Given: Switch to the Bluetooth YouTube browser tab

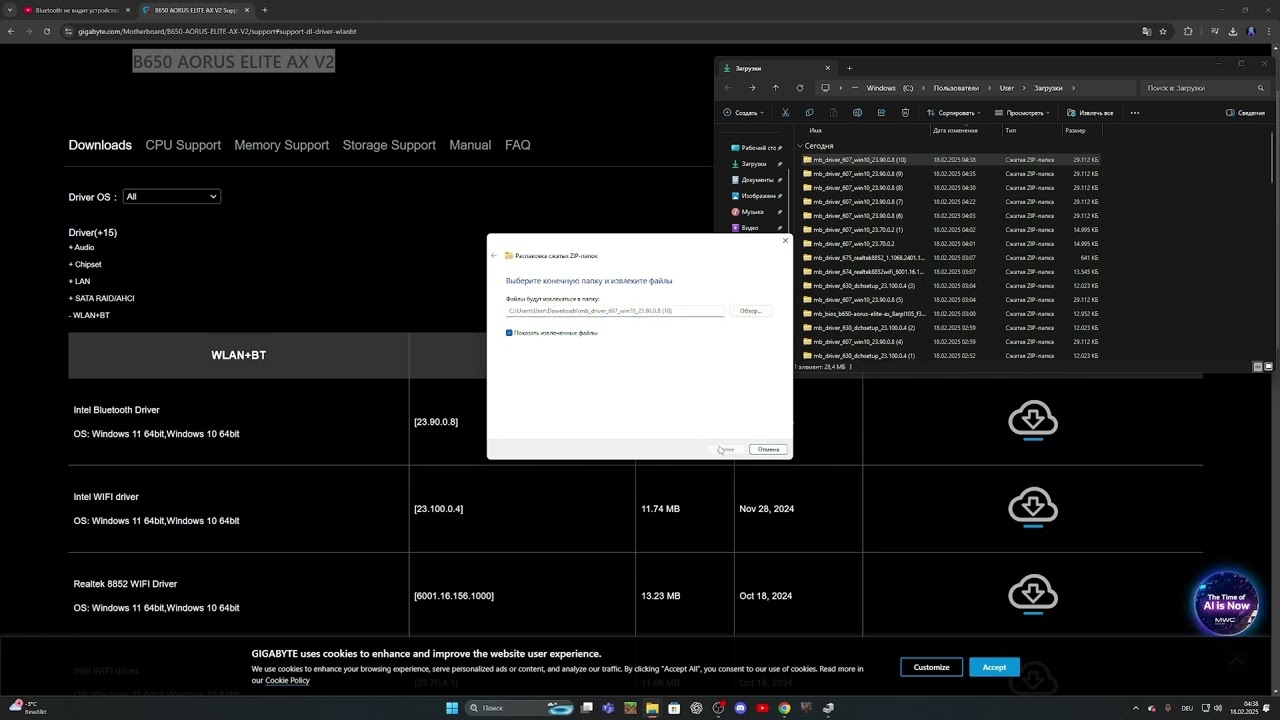Looking at the screenshot, I should point(75,10).
